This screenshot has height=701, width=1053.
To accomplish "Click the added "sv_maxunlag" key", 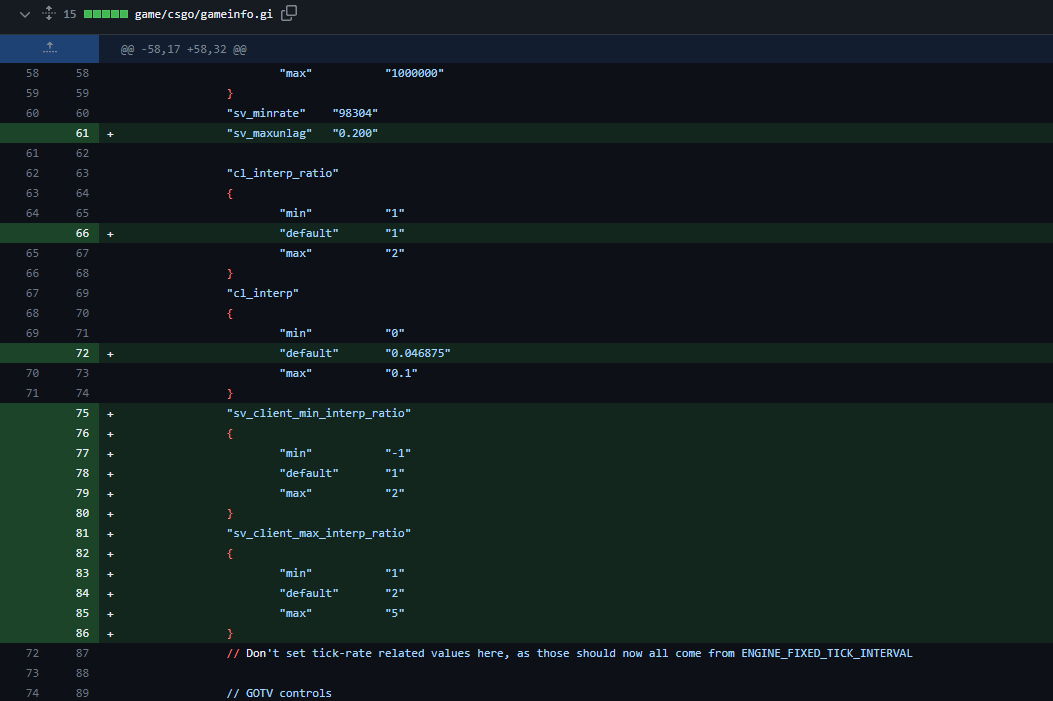I will tap(269, 133).
